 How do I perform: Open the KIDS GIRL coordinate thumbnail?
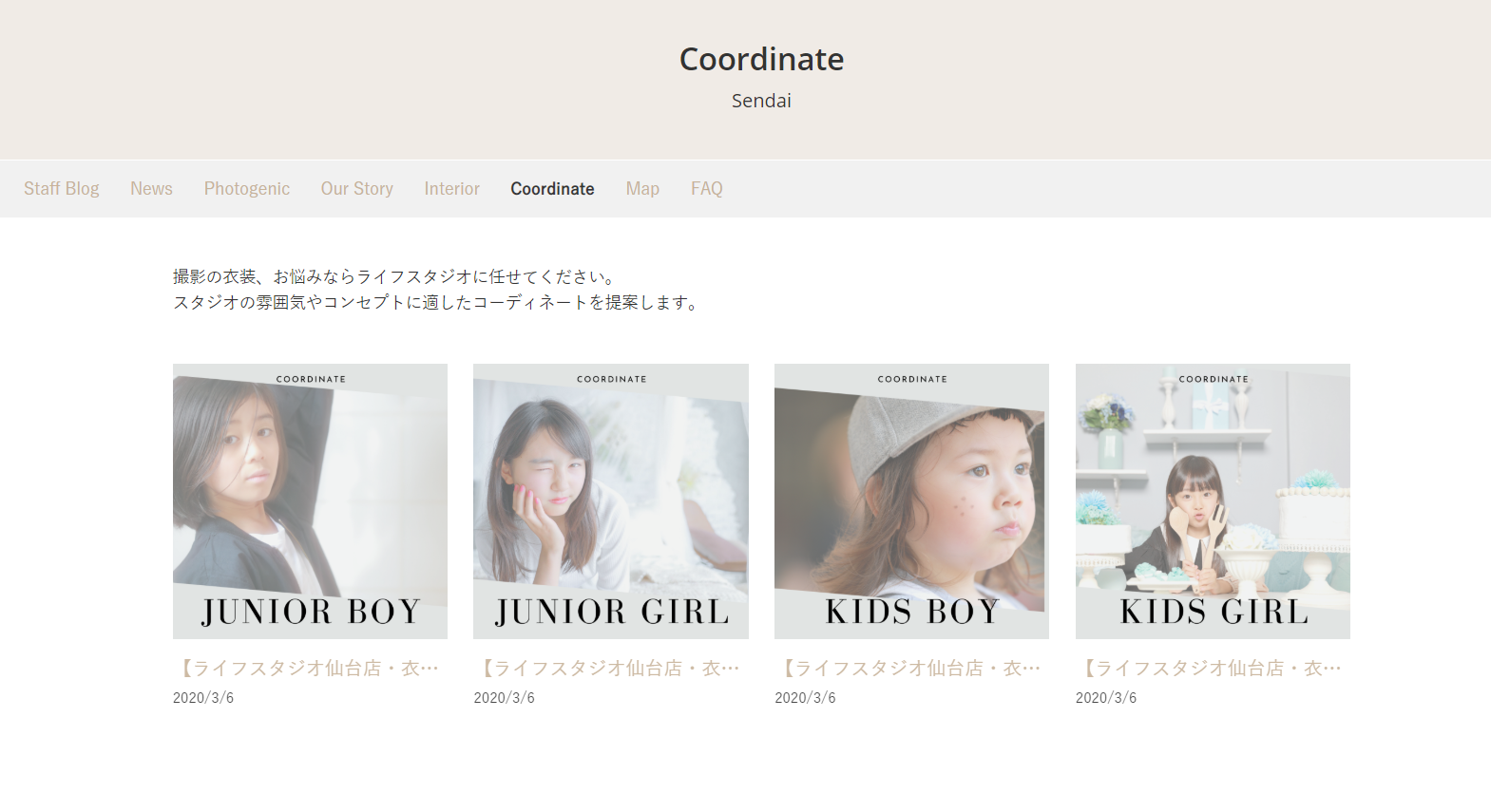coord(1213,501)
